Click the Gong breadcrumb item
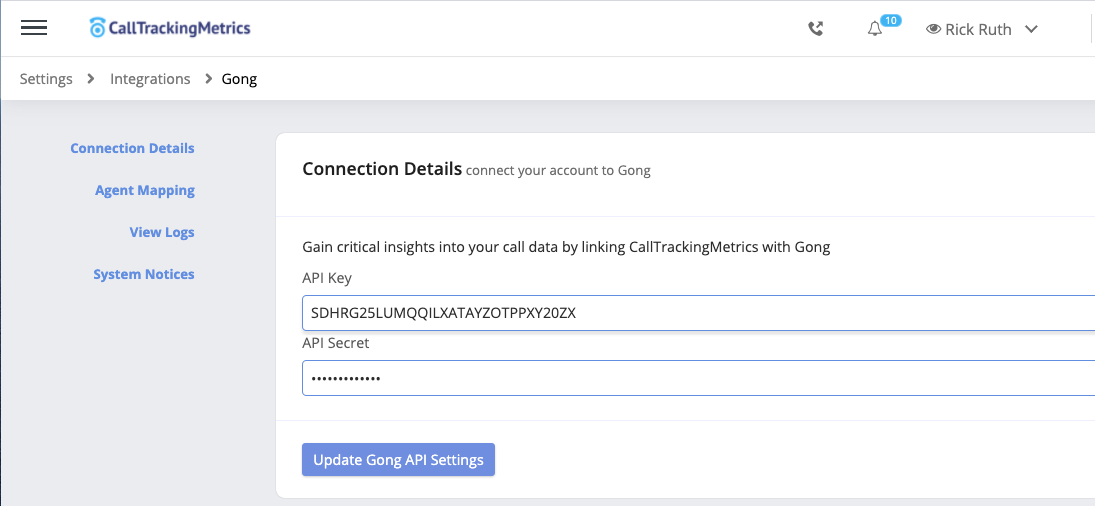The image size is (1095, 506). point(239,79)
